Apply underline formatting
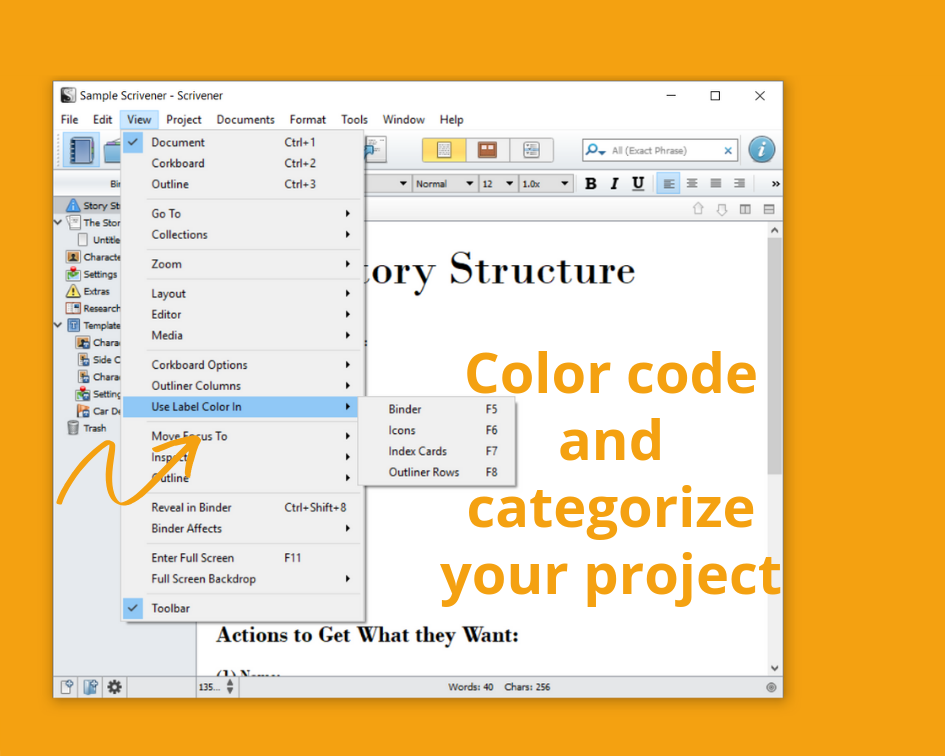 coord(638,184)
